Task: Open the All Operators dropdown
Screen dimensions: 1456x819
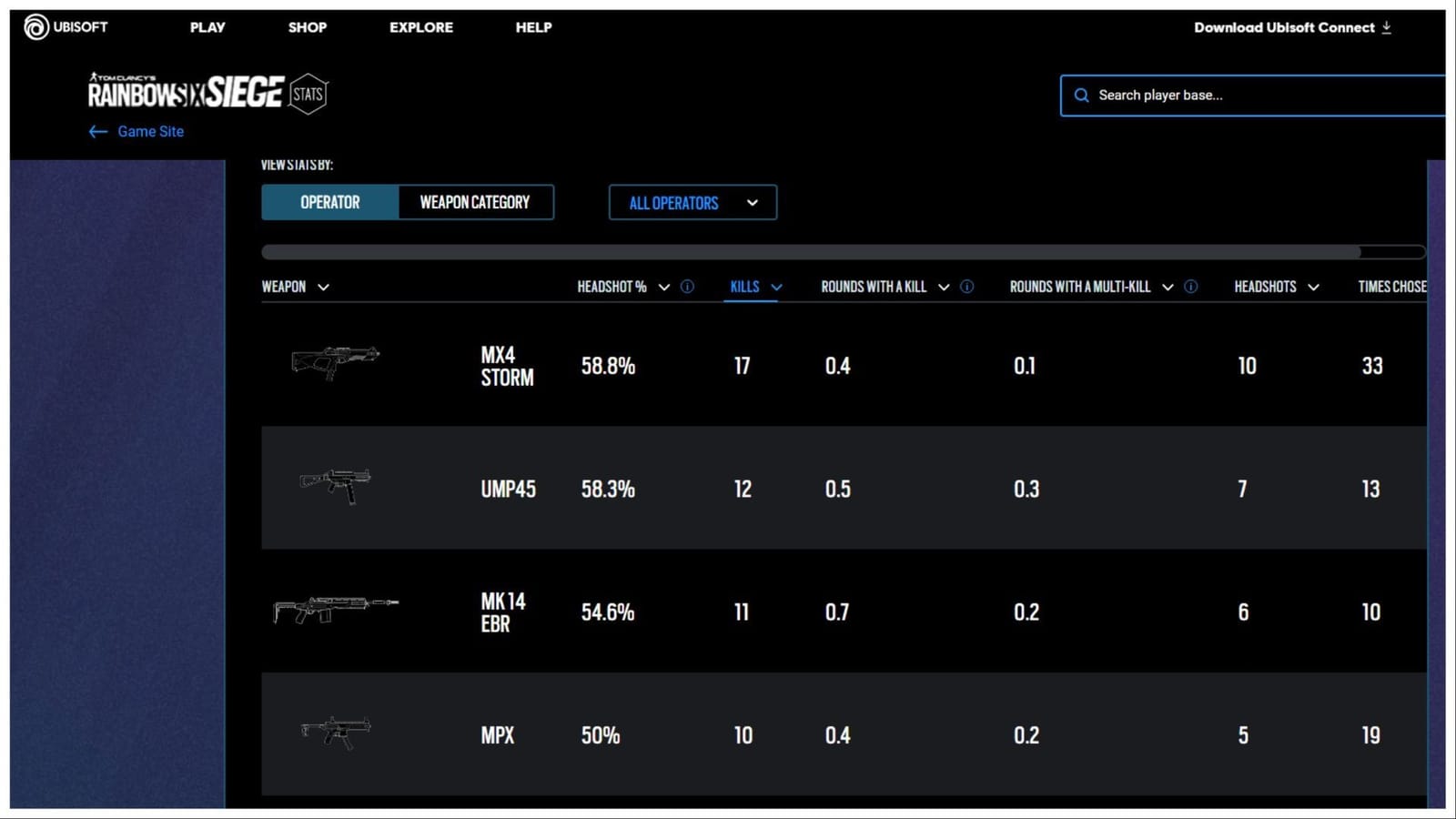Action: [x=692, y=202]
